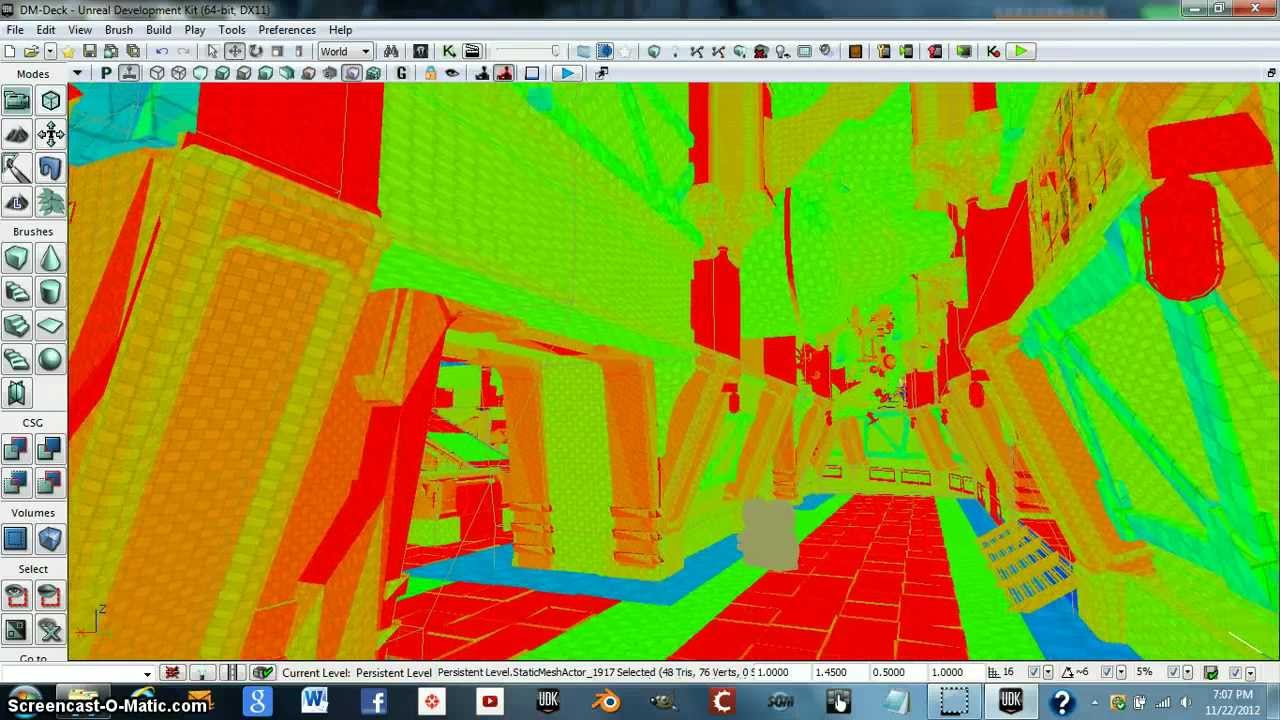Click the Open folder icon in toolbar
Viewport: 1280px width, 720px height.
(x=31, y=51)
